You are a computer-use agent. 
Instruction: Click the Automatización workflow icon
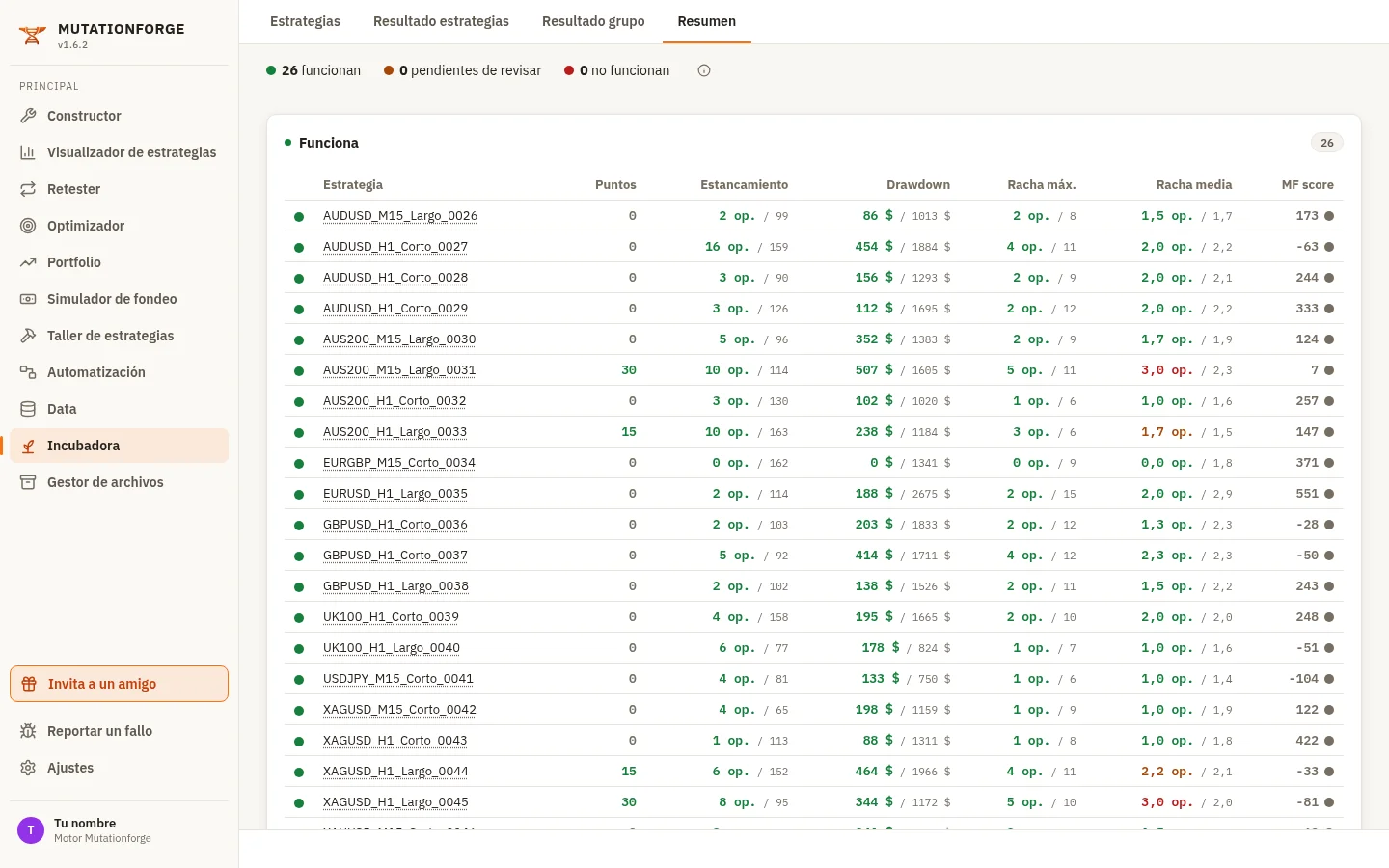tap(28, 372)
